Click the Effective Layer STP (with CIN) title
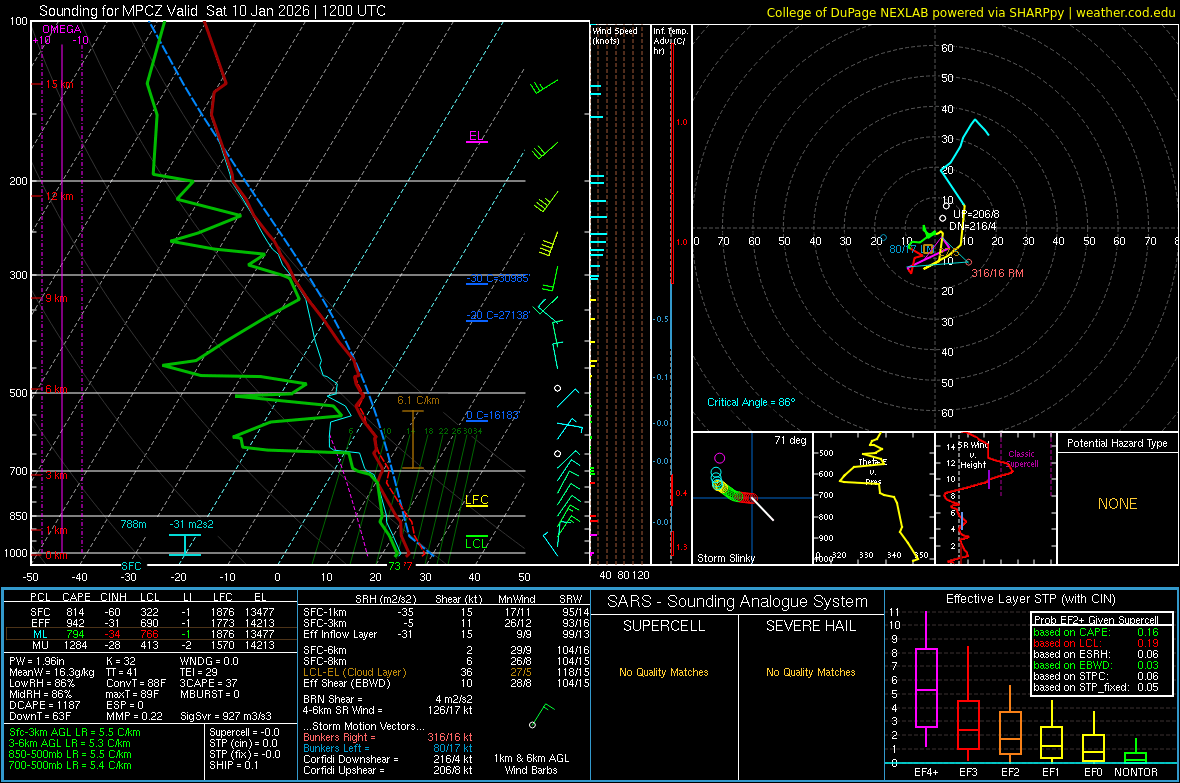The height and width of the screenshot is (783, 1180). 1030,599
